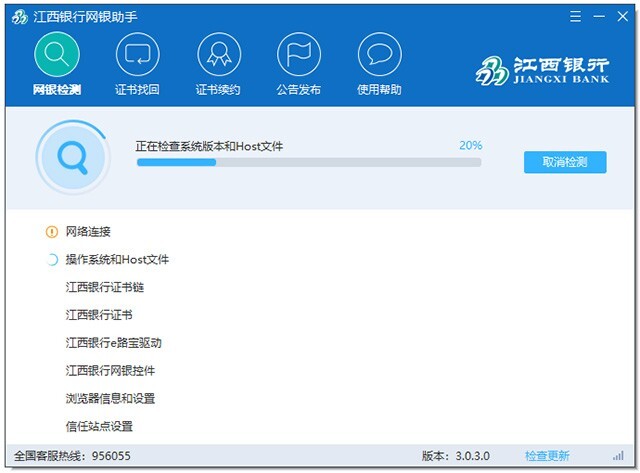Click the warning icon beside 网络连接
The image size is (640, 473).
pos(52,232)
